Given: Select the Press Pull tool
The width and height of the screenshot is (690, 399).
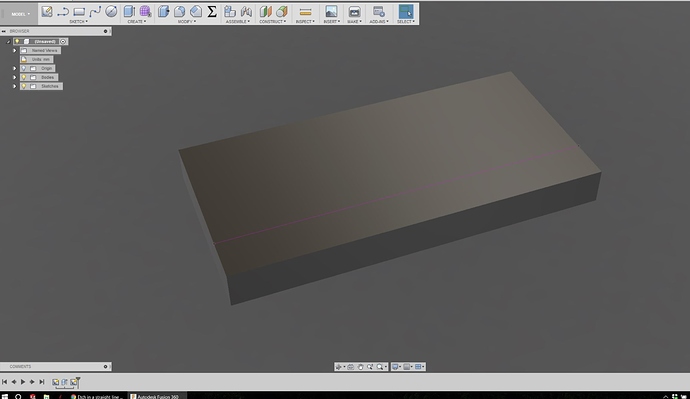Looking at the screenshot, I should (x=163, y=11).
